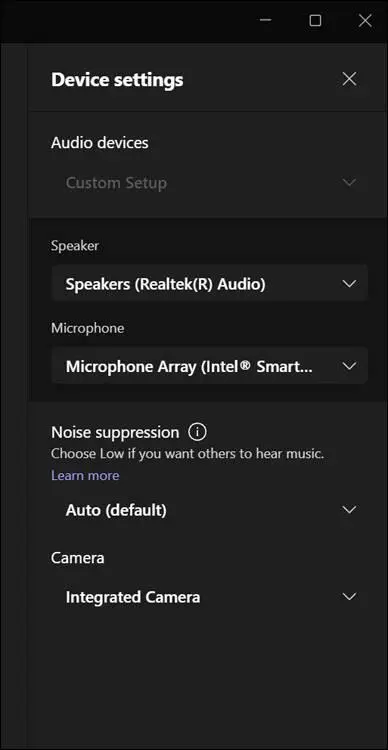Click the chevron on the Speaker field
Image resolution: width=388 pixels, height=750 pixels.
point(350,284)
